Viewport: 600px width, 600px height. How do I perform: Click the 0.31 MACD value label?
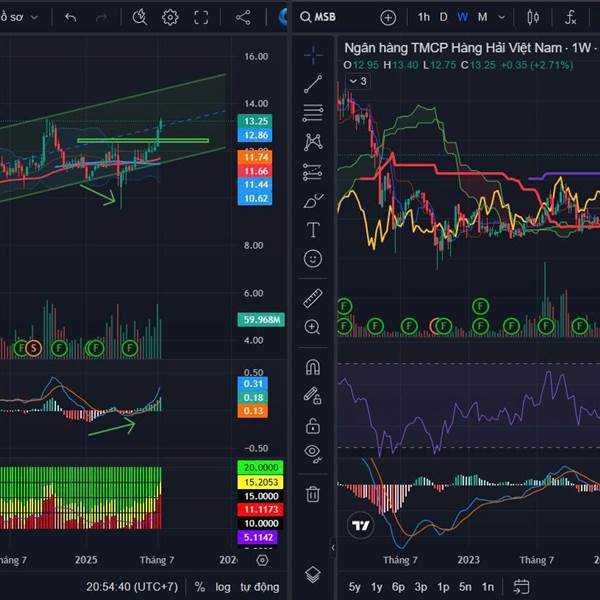[x=253, y=384]
